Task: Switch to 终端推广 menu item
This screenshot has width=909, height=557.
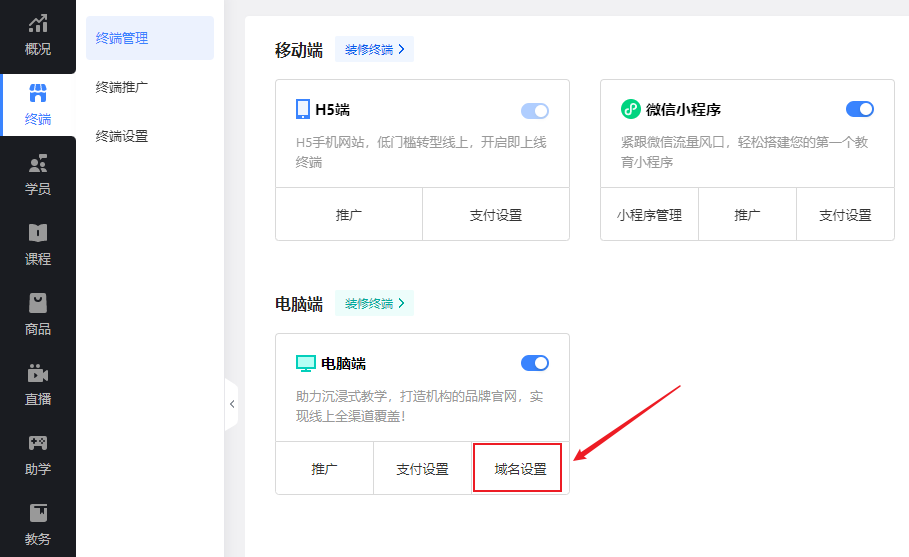Action: 122,87
